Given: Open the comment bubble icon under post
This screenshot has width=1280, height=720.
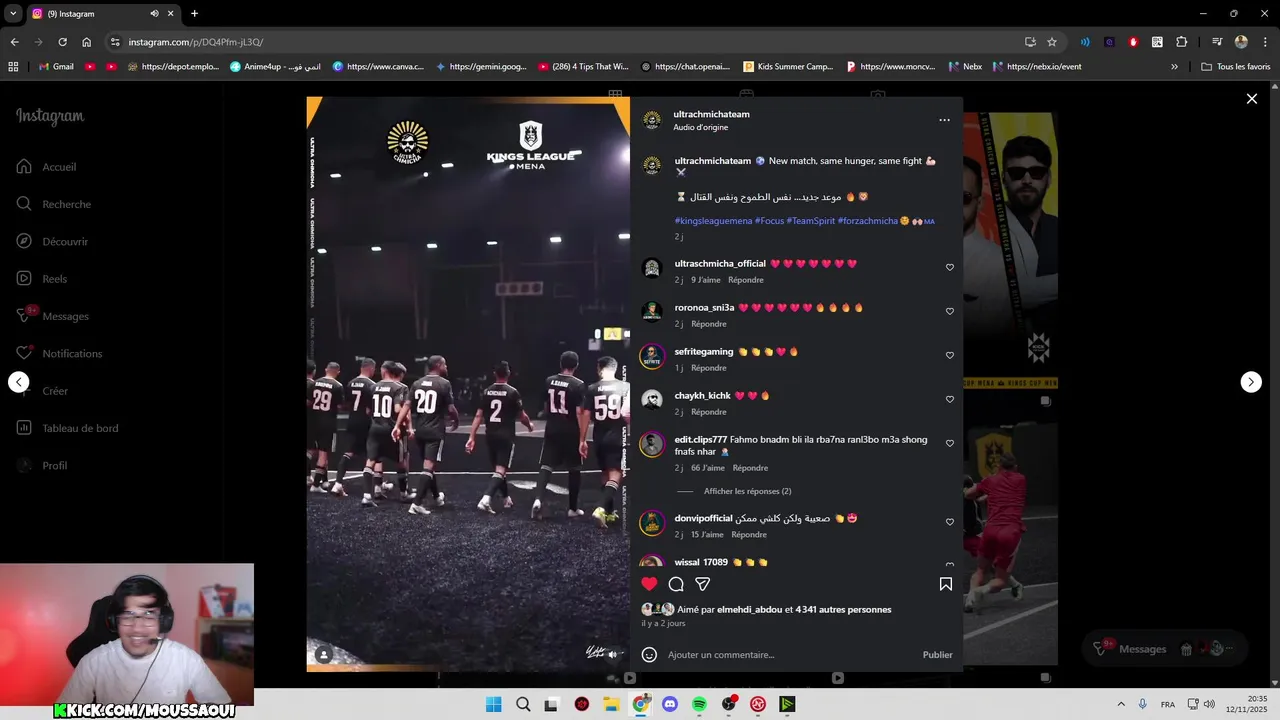Looking at the screenshot, I should (676, 584).
